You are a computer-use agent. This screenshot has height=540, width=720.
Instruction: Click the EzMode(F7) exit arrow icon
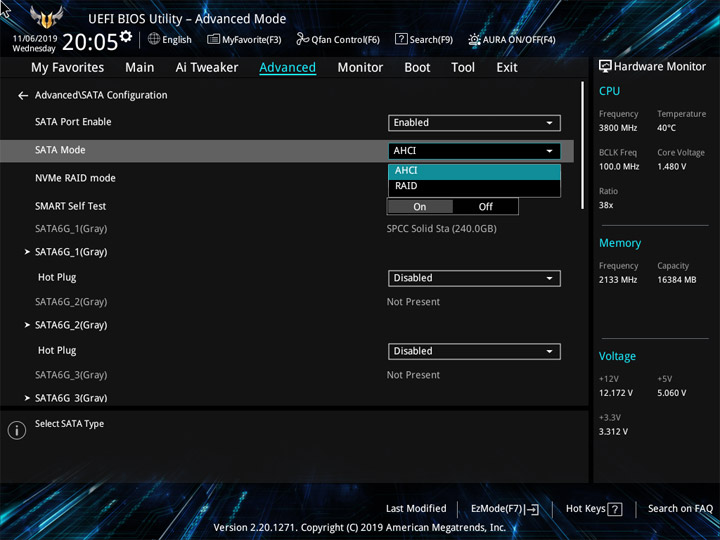532,509
